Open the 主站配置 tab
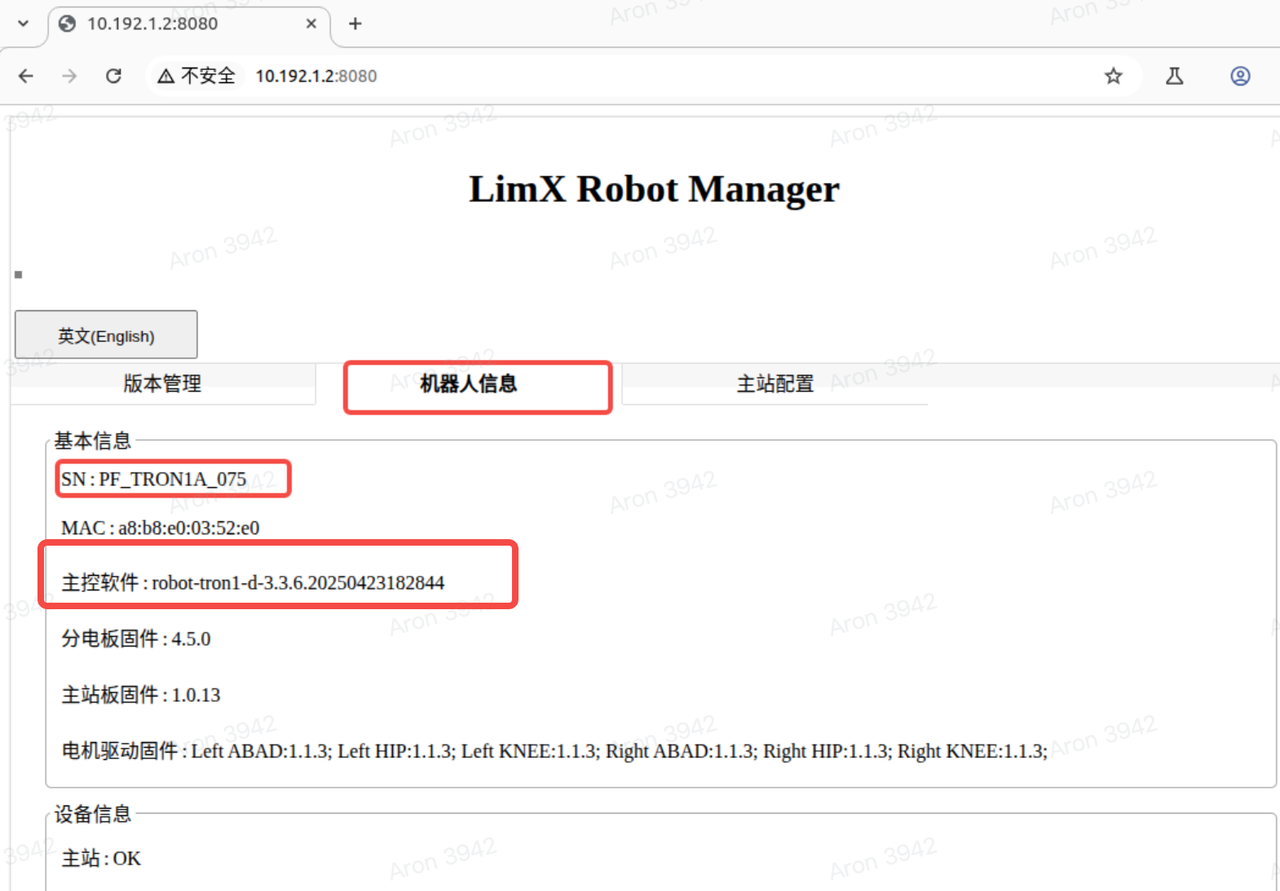 click(775, 384)
